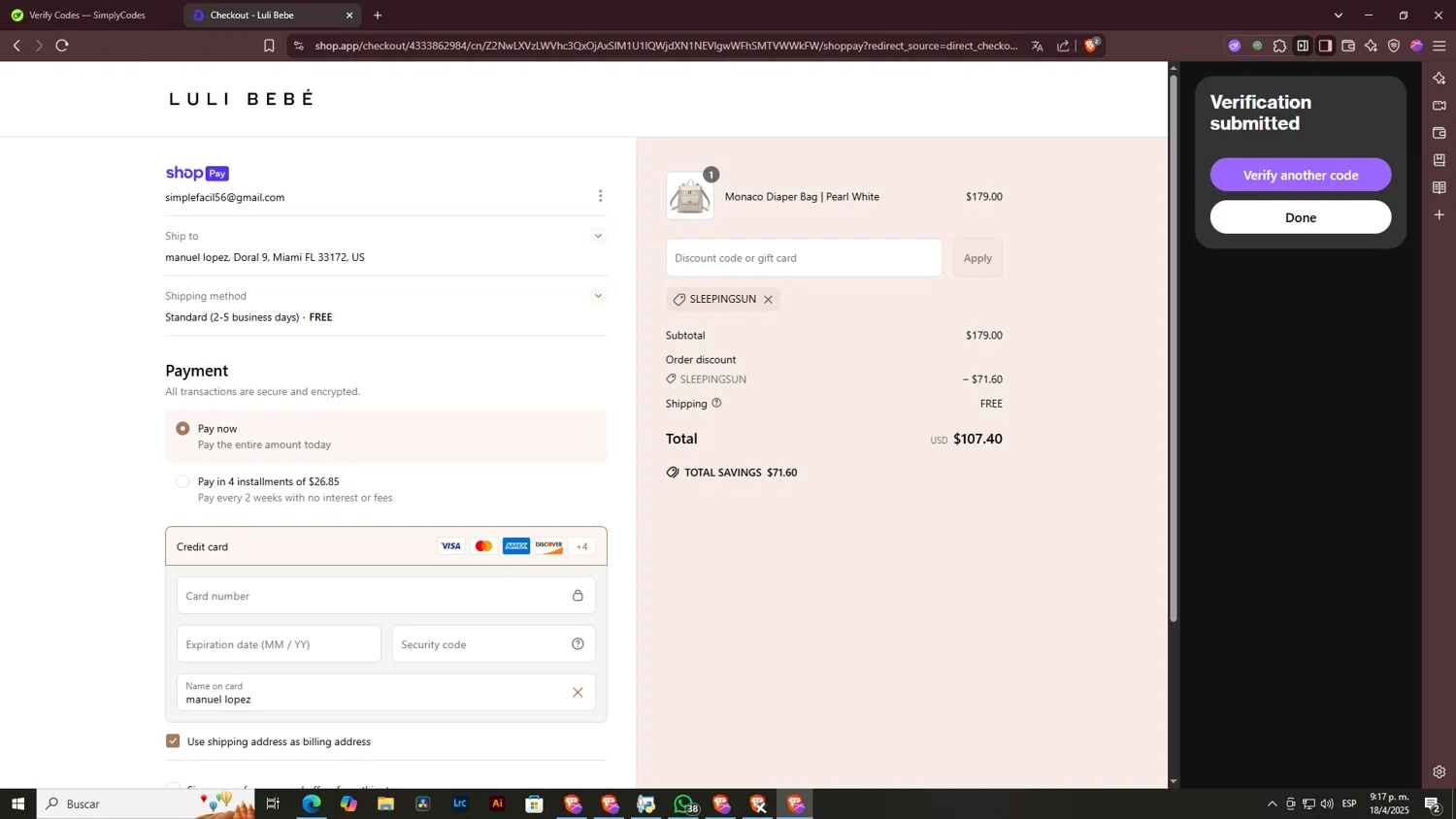Remove SLEEPINGSUN discount code
Image resolution: width=1456 pixels, height=819 pixels.
tap(768, 299)
